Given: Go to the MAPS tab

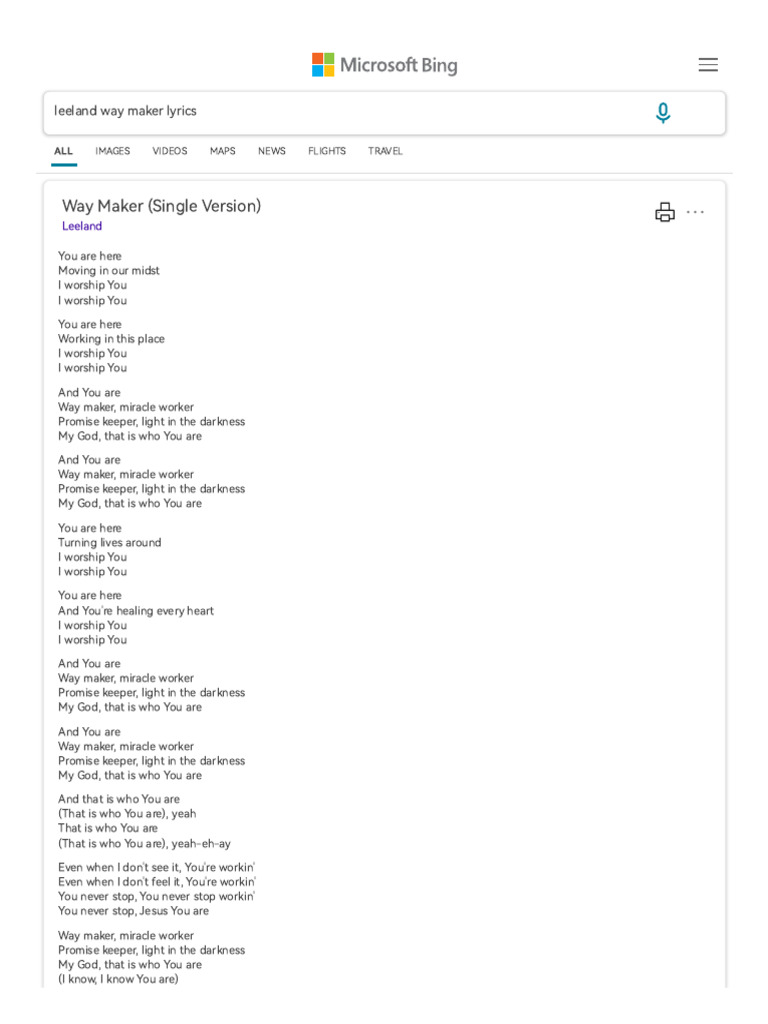Looking at the screenshot, I should click(223, 151).
